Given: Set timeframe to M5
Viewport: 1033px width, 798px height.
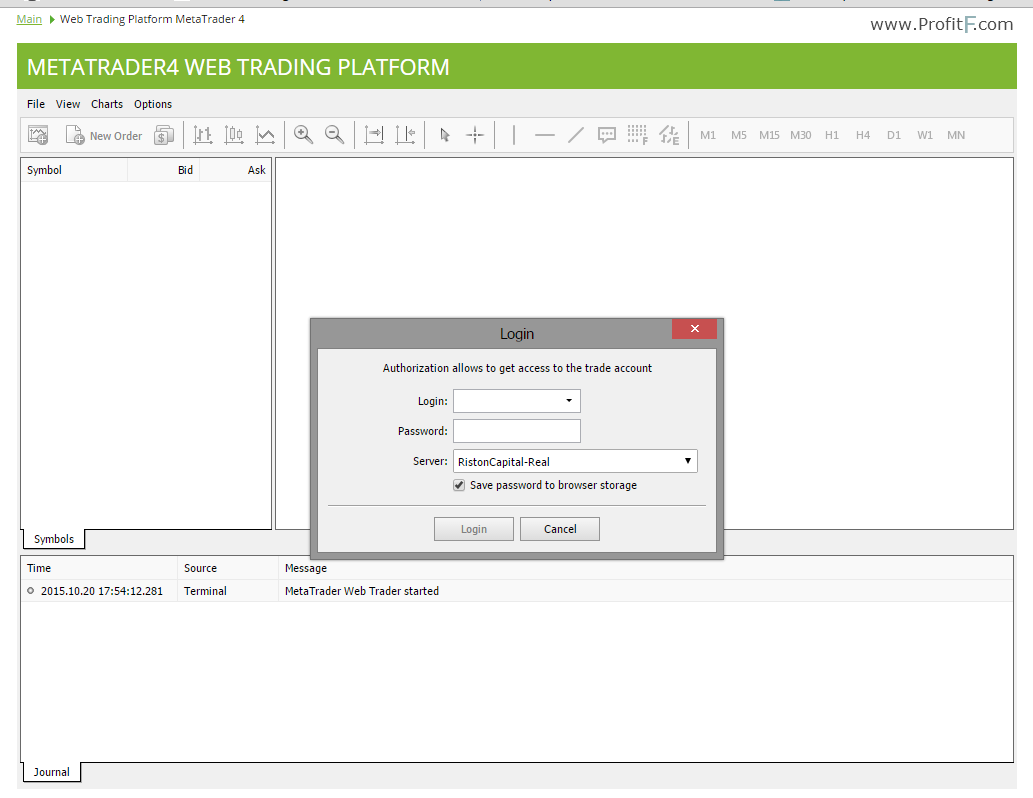Looking at the screenshot, I should 739,135.
